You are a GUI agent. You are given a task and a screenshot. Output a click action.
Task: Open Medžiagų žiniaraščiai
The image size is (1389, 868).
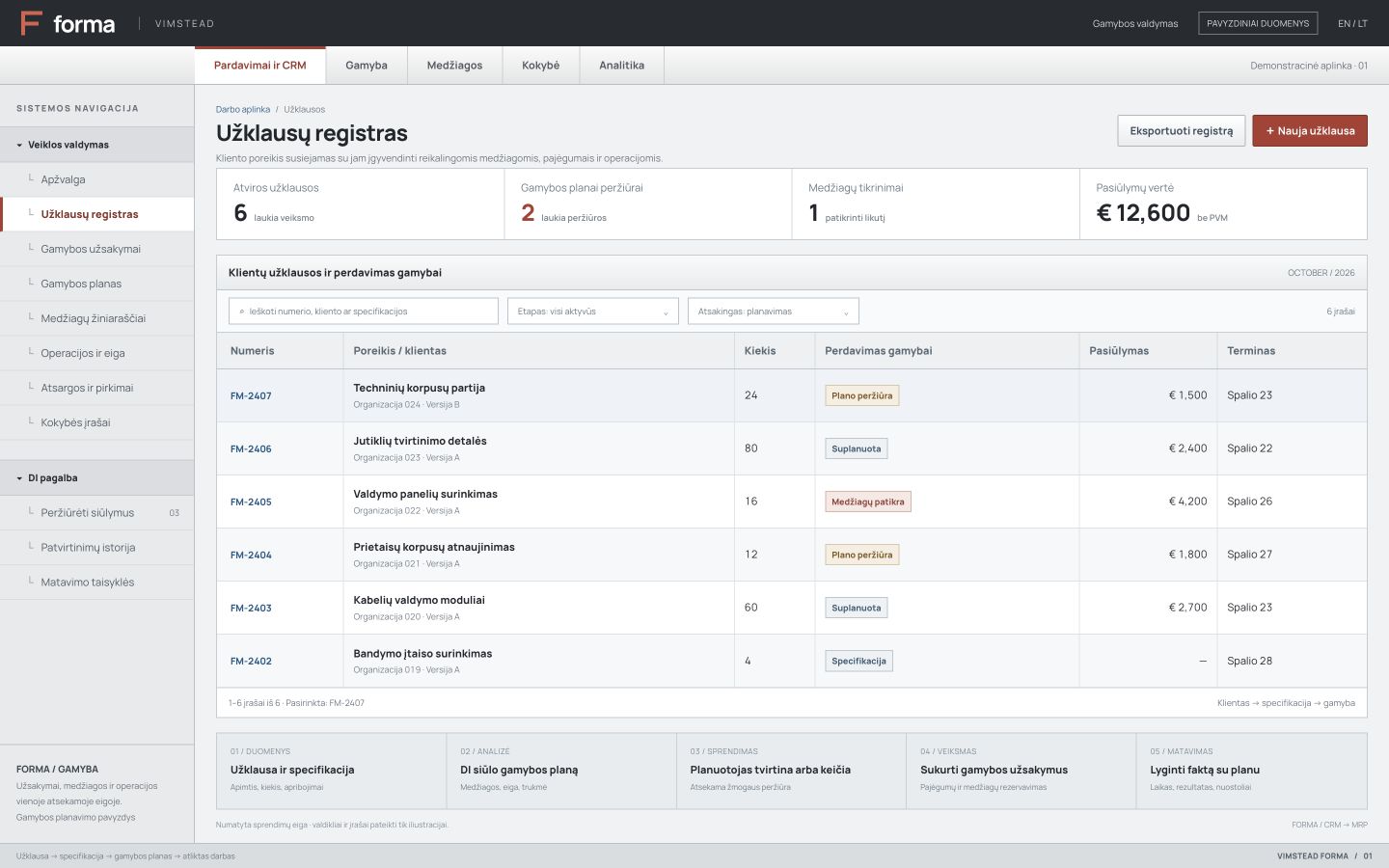(x=96, y=318)
